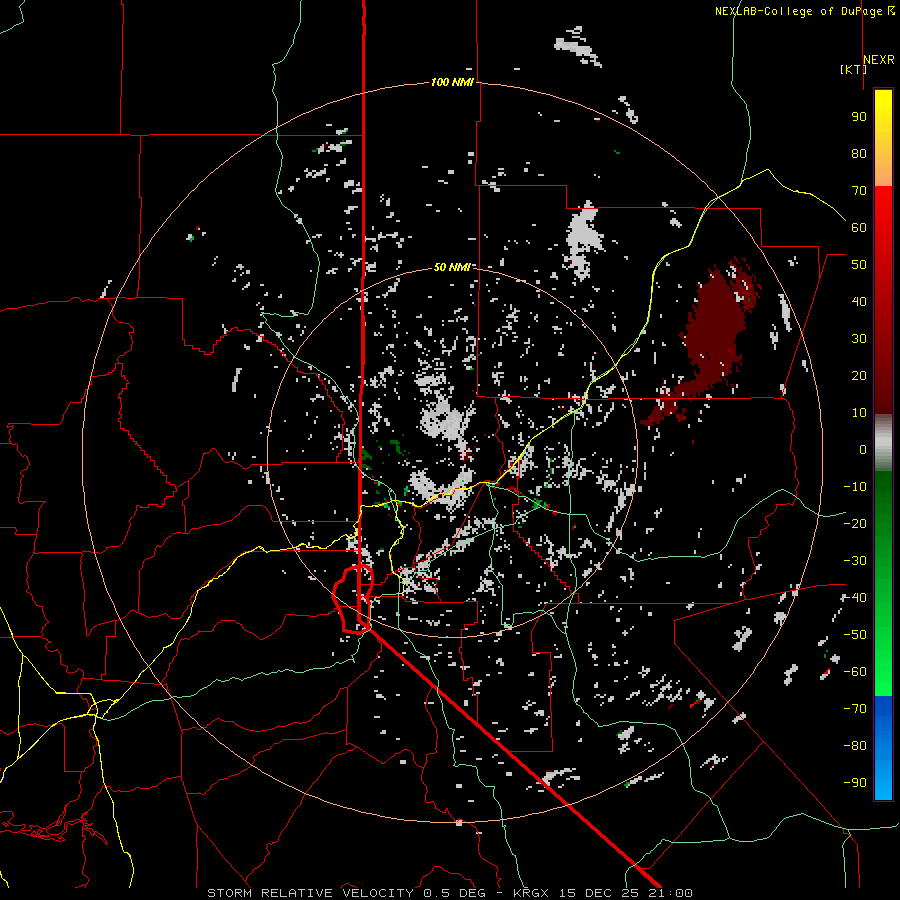
Task: Click the "50 NMI" range ring label
Action: point(452,267)
